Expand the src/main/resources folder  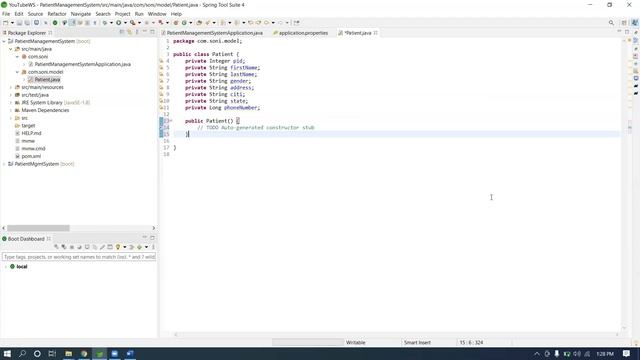(11, 87)
